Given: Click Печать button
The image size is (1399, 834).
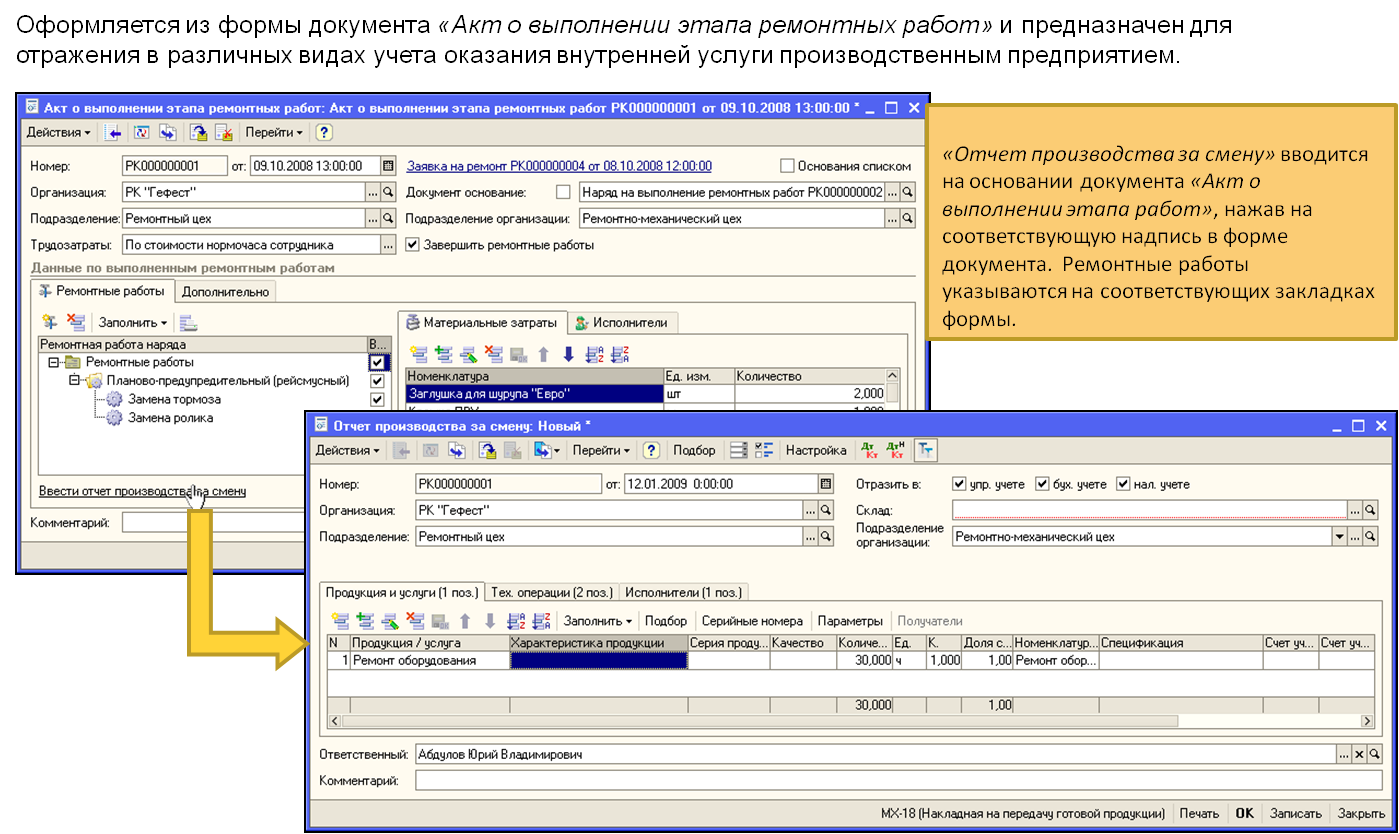Looking at the screenshot, I should (x=1198, y=814).
